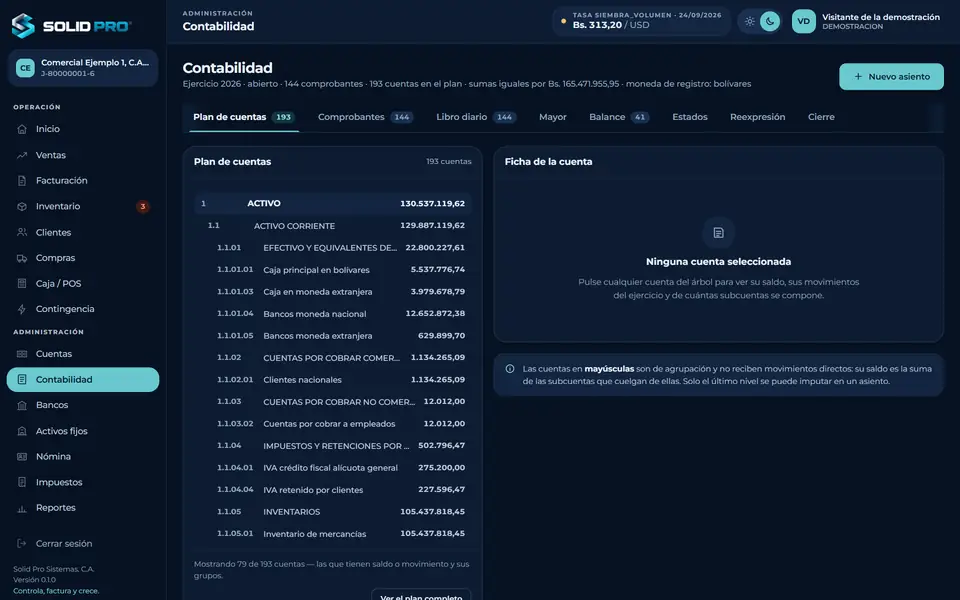
Task: Select 1.1.01 EFECTIVO Y EQUIVALENTES row
Action: coord(332,247)
